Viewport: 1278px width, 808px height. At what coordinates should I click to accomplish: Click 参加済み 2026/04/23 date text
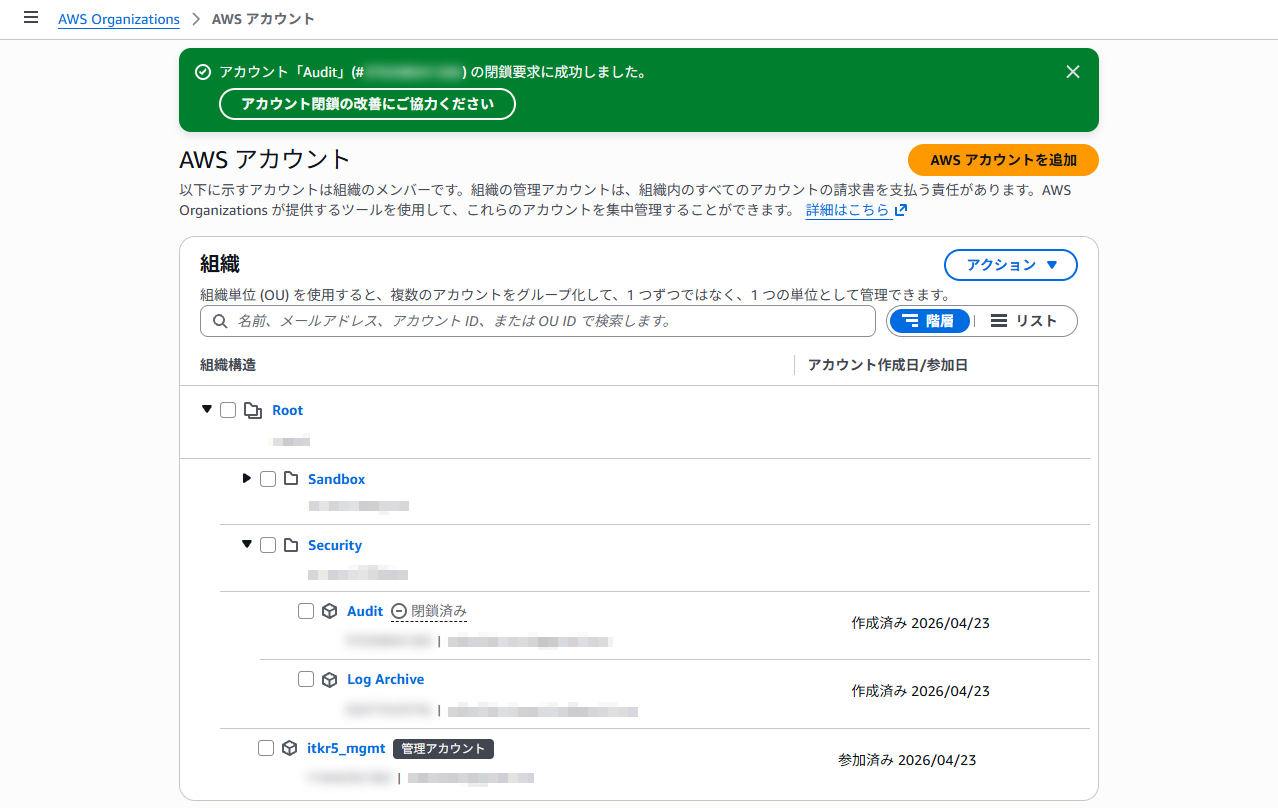pyautogui.click(x=907, y=760)
